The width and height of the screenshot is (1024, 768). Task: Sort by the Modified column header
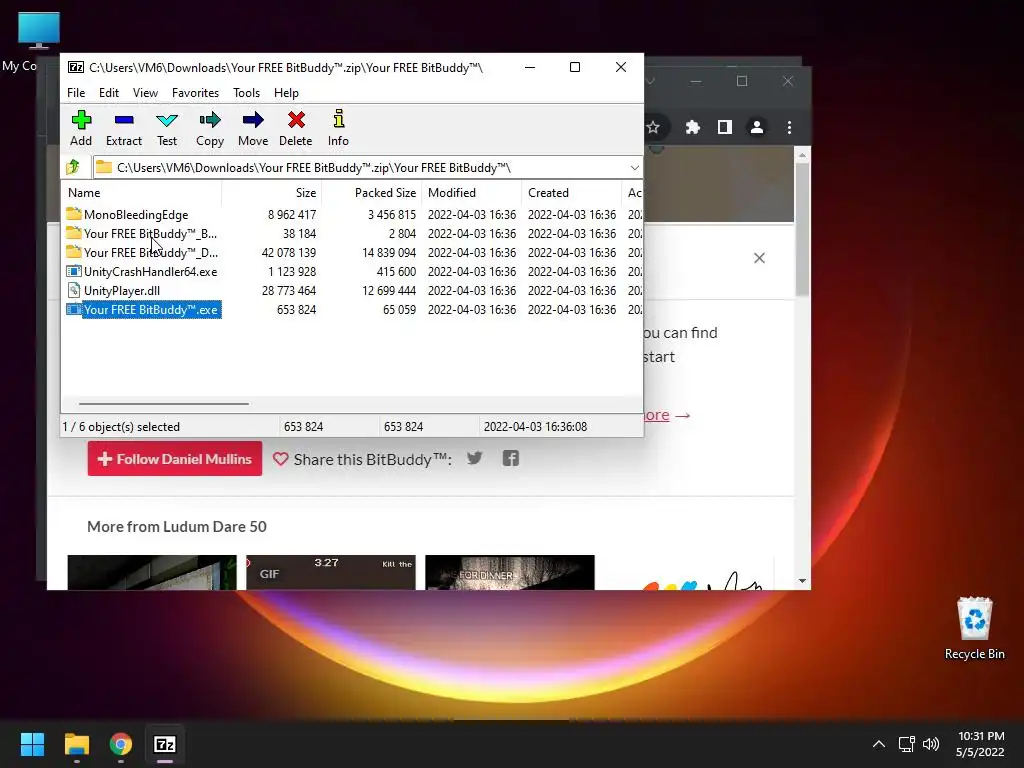click(x=471, y=193)
